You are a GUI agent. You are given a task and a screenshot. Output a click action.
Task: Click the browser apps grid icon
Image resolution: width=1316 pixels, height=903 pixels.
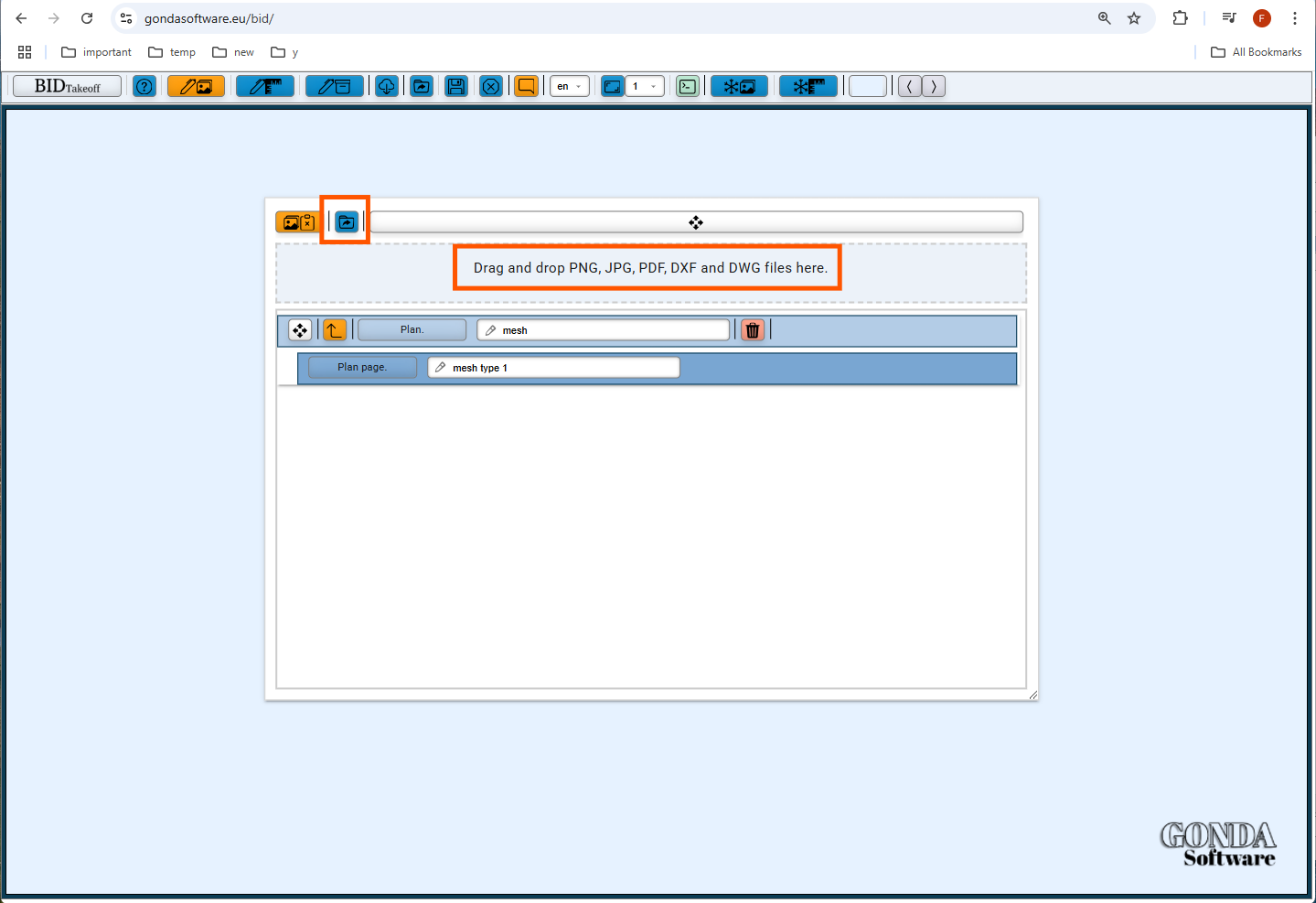[x=25, y=52]
